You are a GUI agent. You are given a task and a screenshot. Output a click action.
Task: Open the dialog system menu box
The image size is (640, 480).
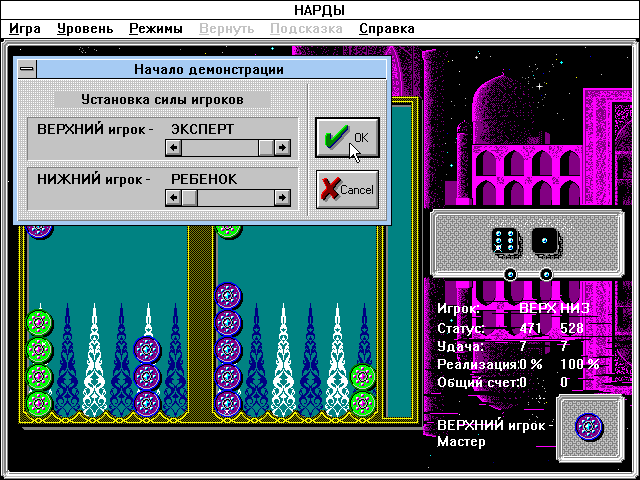[x=27, y=69]
